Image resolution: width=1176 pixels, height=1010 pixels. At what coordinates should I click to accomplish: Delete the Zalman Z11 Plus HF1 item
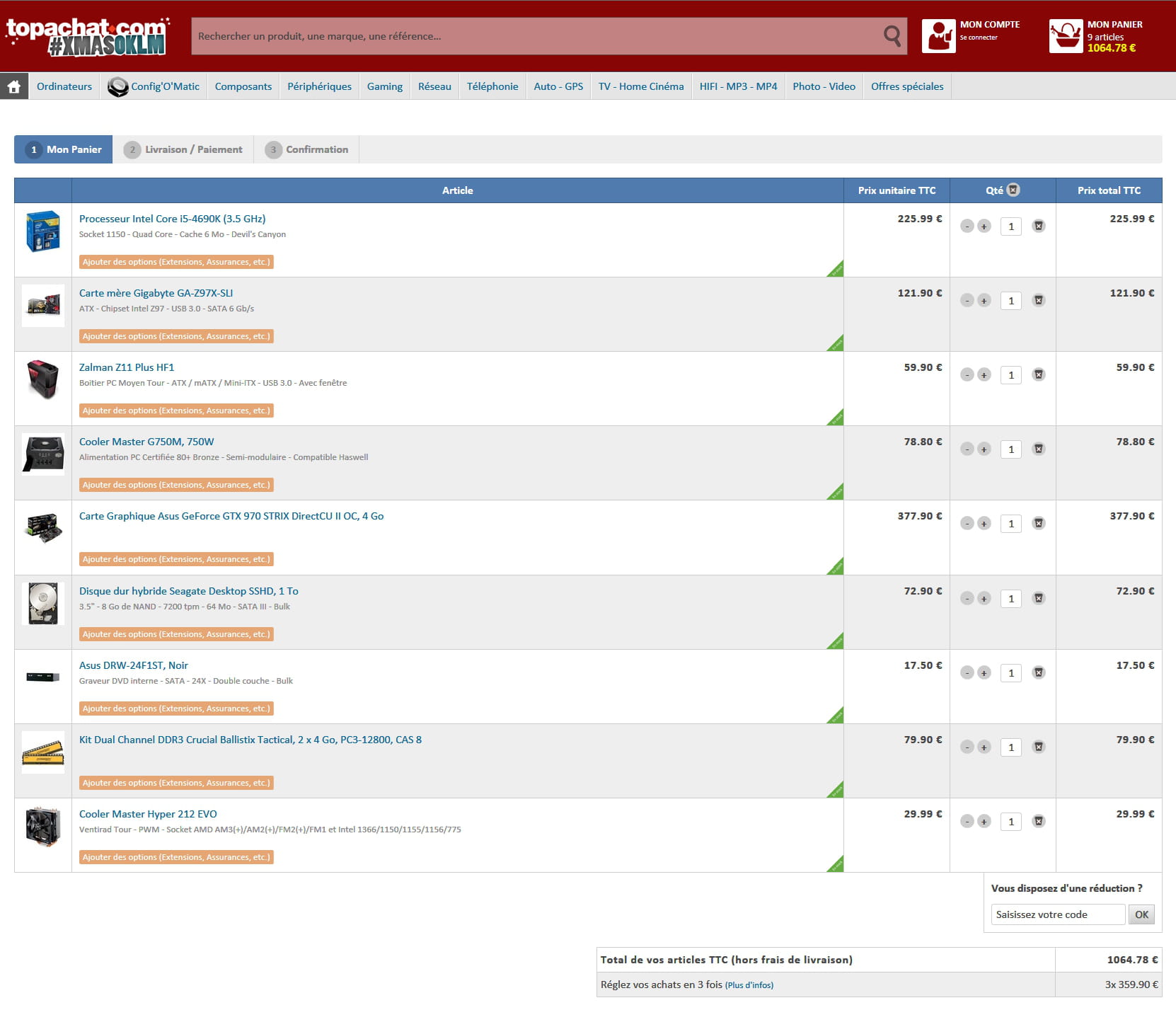click(1038, 375)
